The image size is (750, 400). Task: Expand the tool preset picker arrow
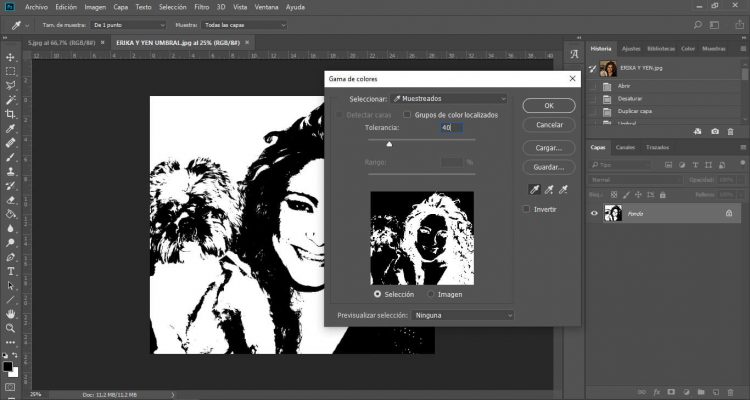27,25
